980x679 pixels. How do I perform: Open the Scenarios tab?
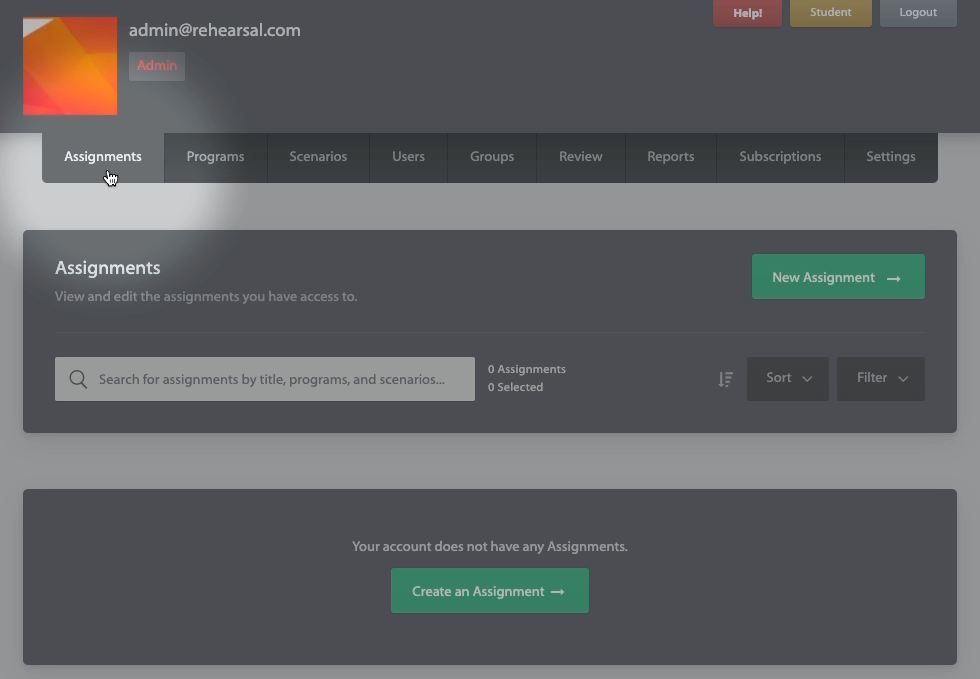(318, 157)
